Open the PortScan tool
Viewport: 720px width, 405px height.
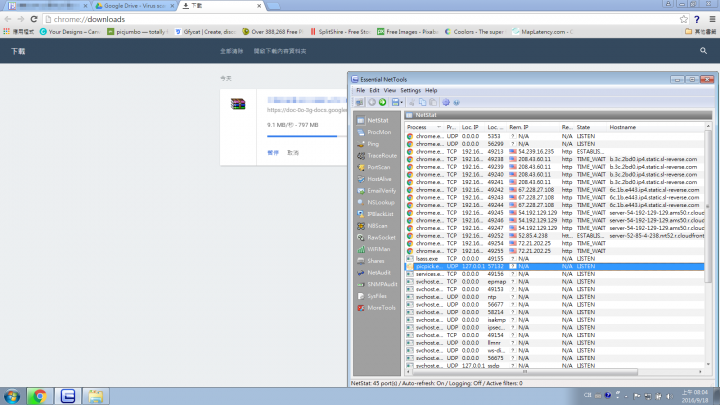374,167
